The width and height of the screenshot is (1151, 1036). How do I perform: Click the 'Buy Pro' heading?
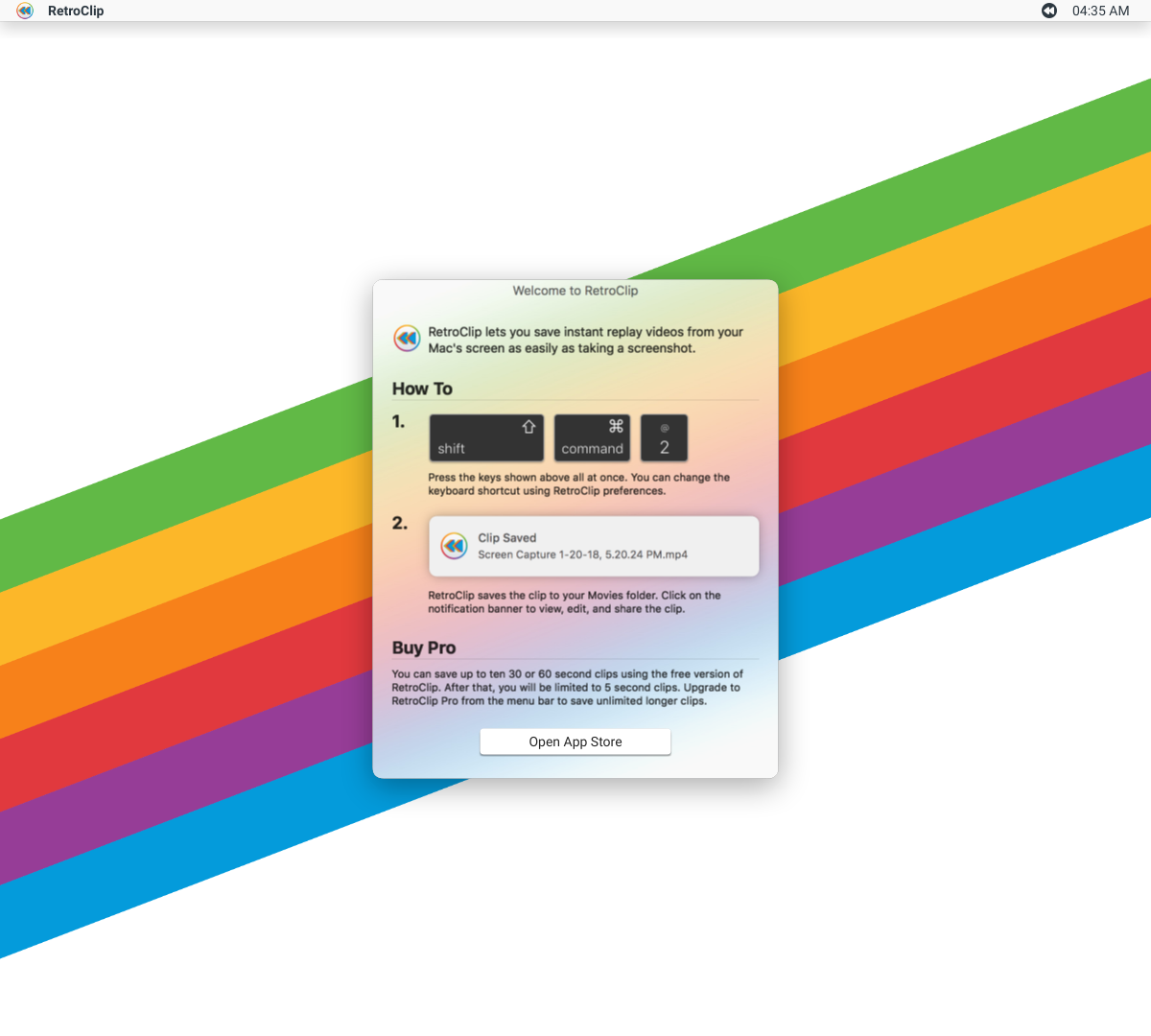pos(424,647)
